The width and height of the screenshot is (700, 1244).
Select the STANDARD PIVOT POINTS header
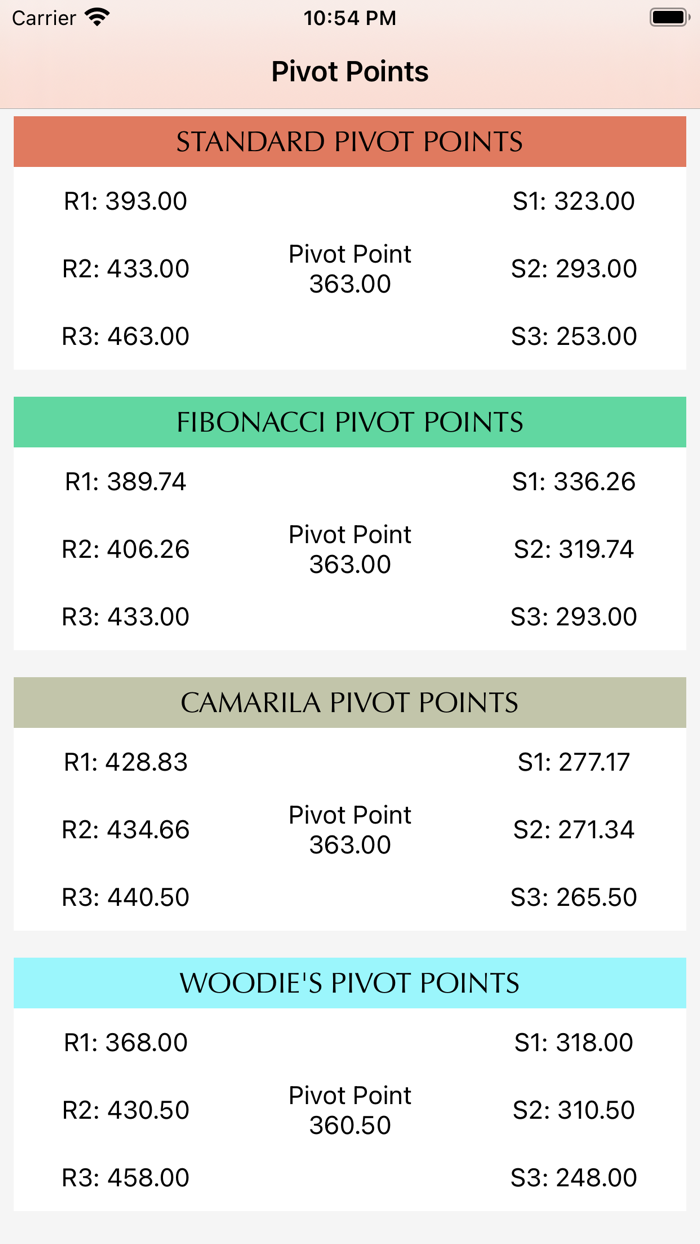(349, 141)
